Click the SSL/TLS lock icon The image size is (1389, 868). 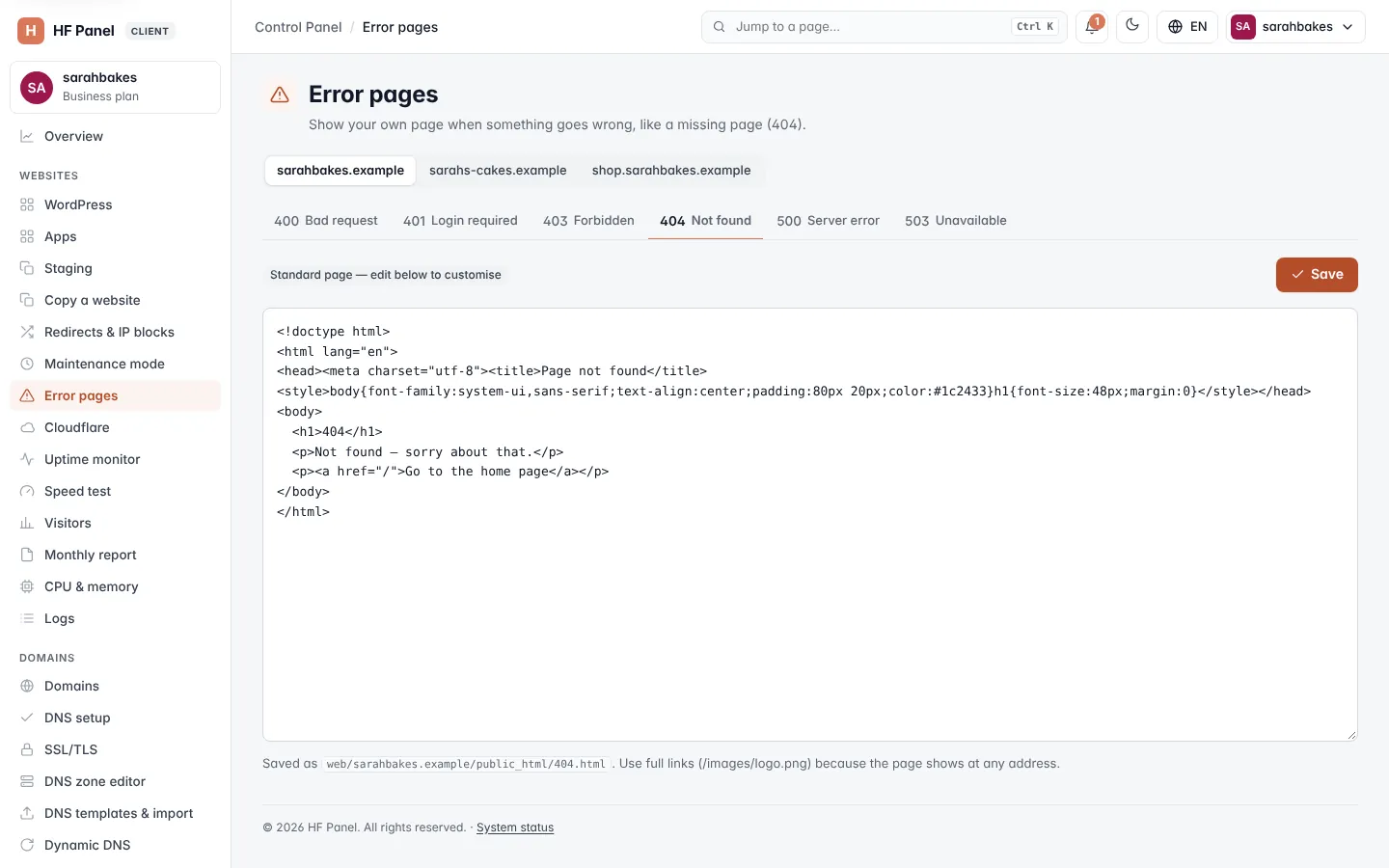27,749
